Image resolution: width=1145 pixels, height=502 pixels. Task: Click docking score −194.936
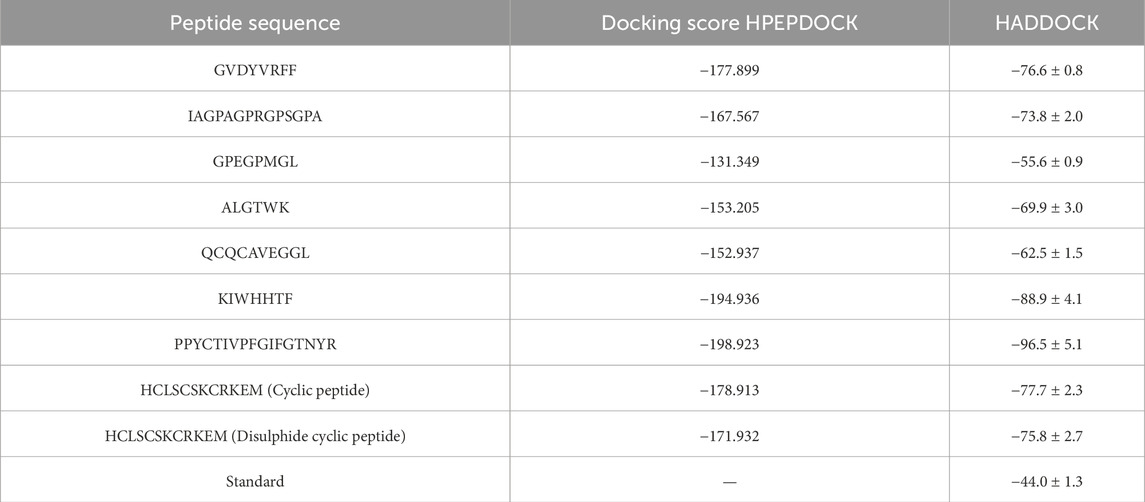pyautogui.click(x=729, y=298)
